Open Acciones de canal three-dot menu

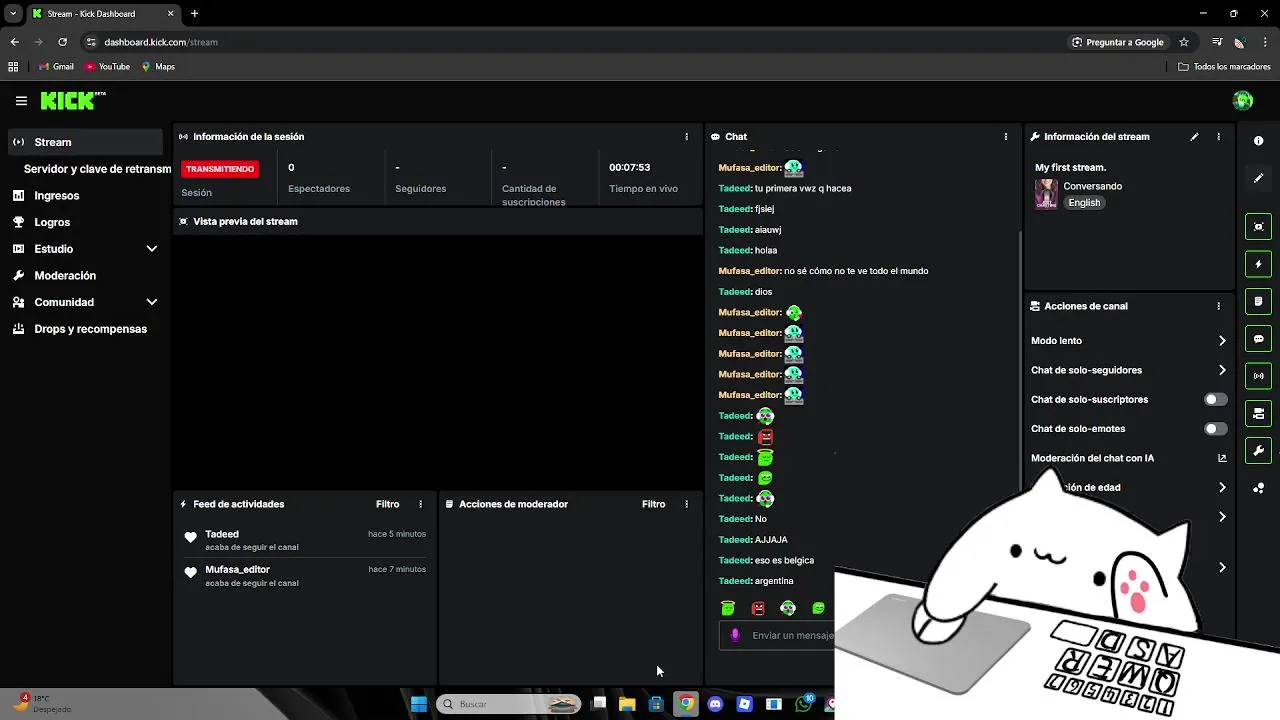[1218, 306]
